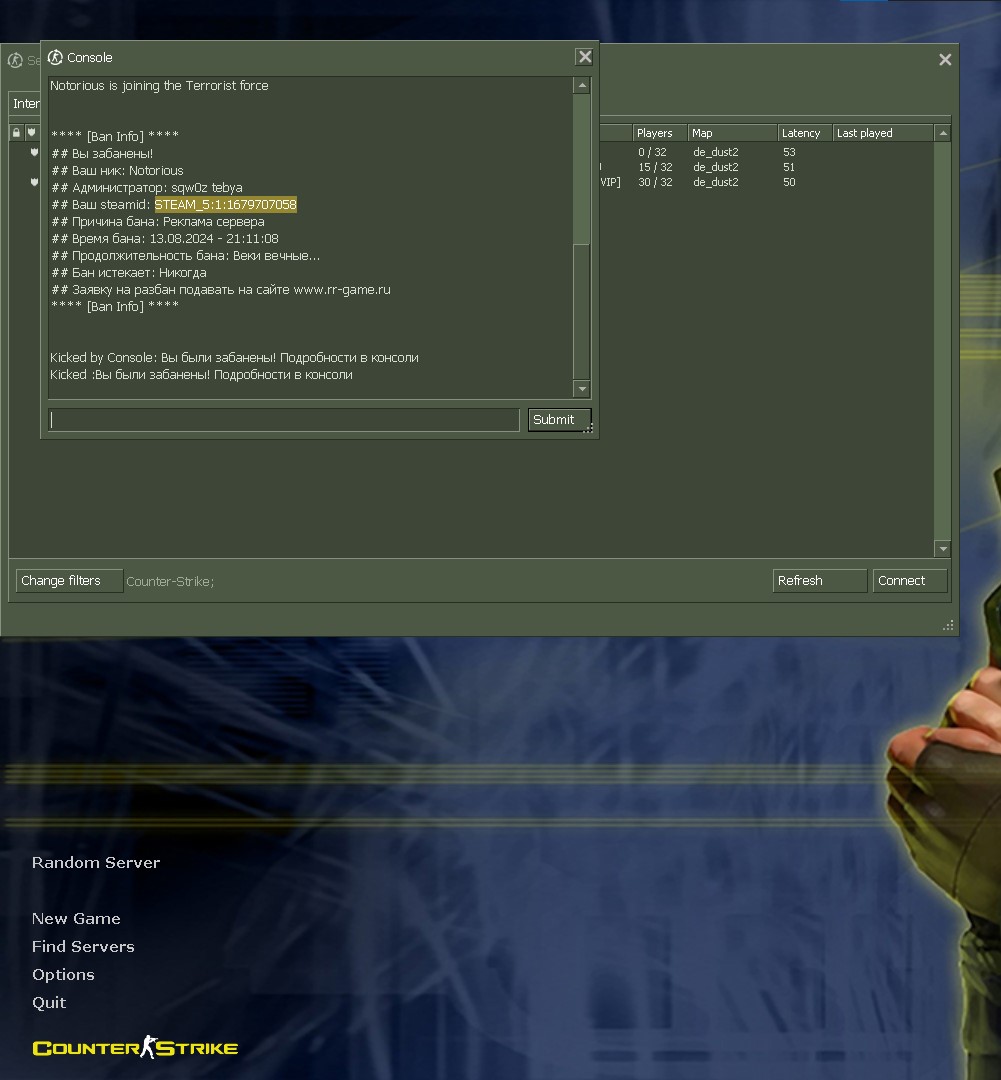
Task: Sort by secure shield icon column
Action: [32, 132]
